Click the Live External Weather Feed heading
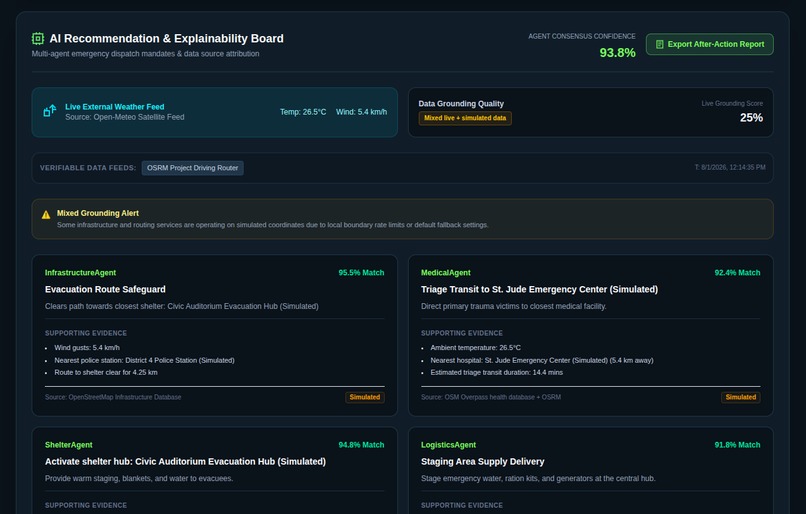 [x=115, y=107]
